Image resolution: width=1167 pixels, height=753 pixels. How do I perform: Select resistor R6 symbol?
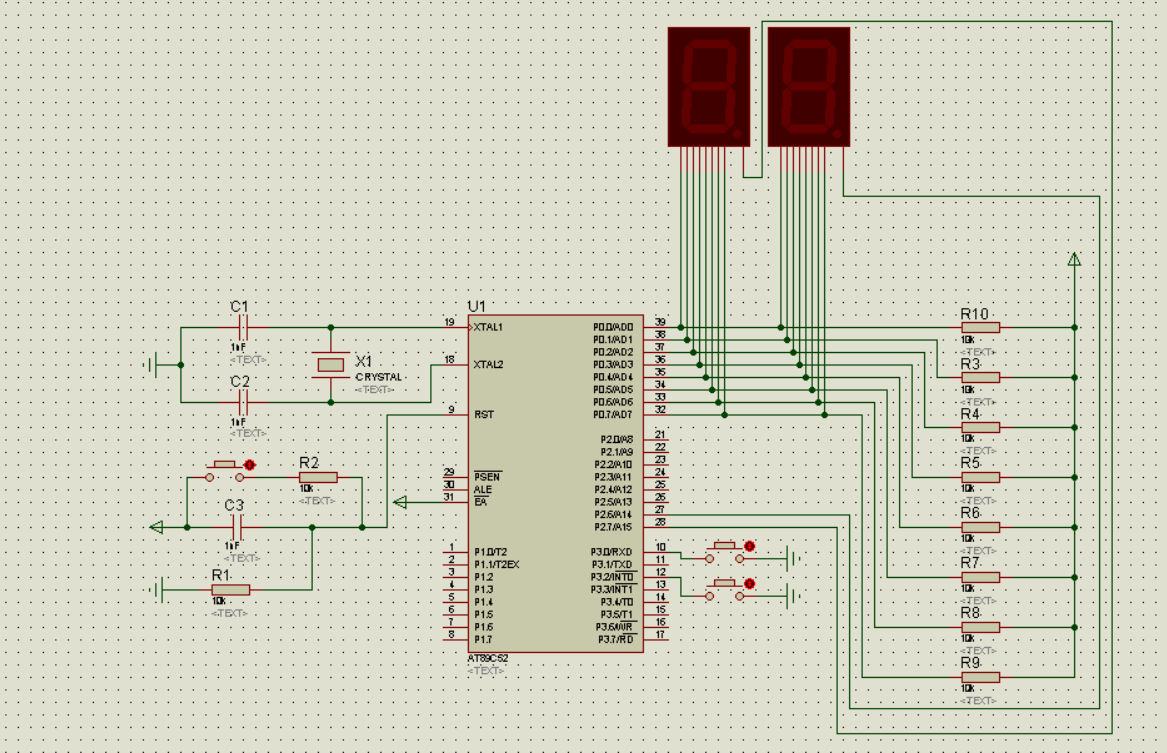980,528
